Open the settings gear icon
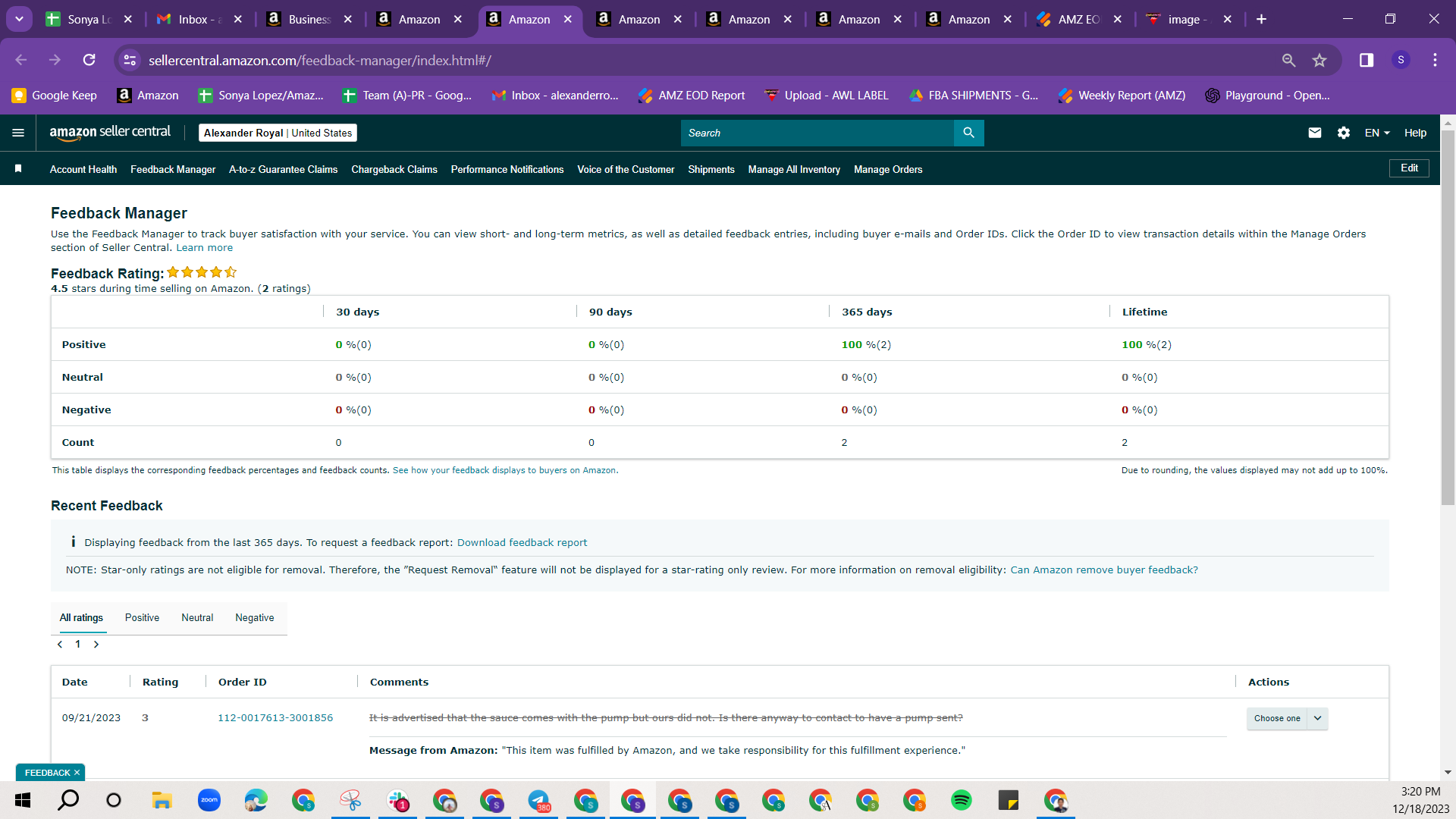Viewport: 1456px width, 819px height. point(1344,133)
